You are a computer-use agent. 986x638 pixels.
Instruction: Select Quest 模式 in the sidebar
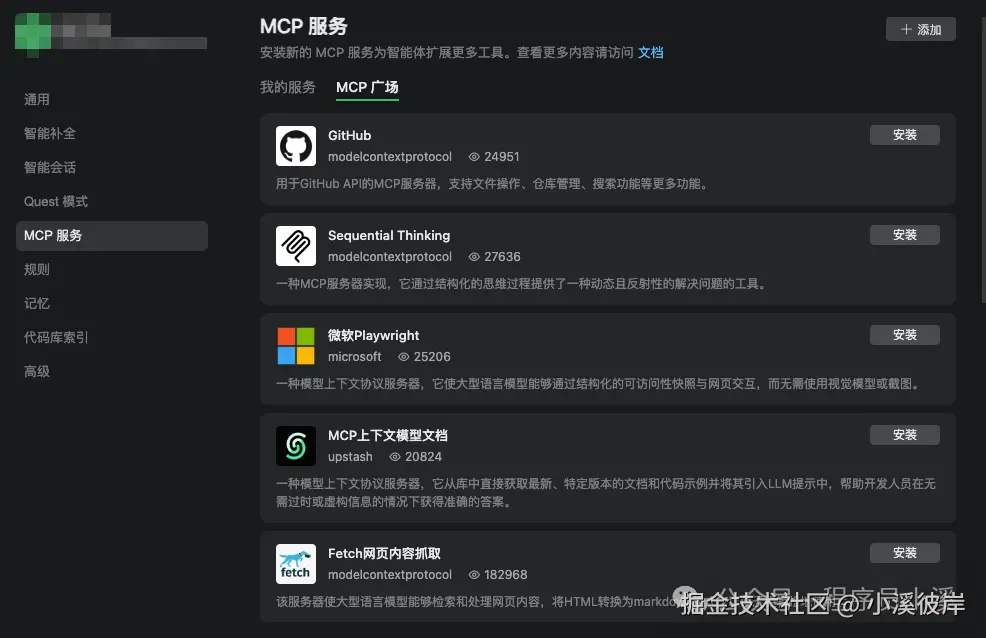tap(55, 201)
